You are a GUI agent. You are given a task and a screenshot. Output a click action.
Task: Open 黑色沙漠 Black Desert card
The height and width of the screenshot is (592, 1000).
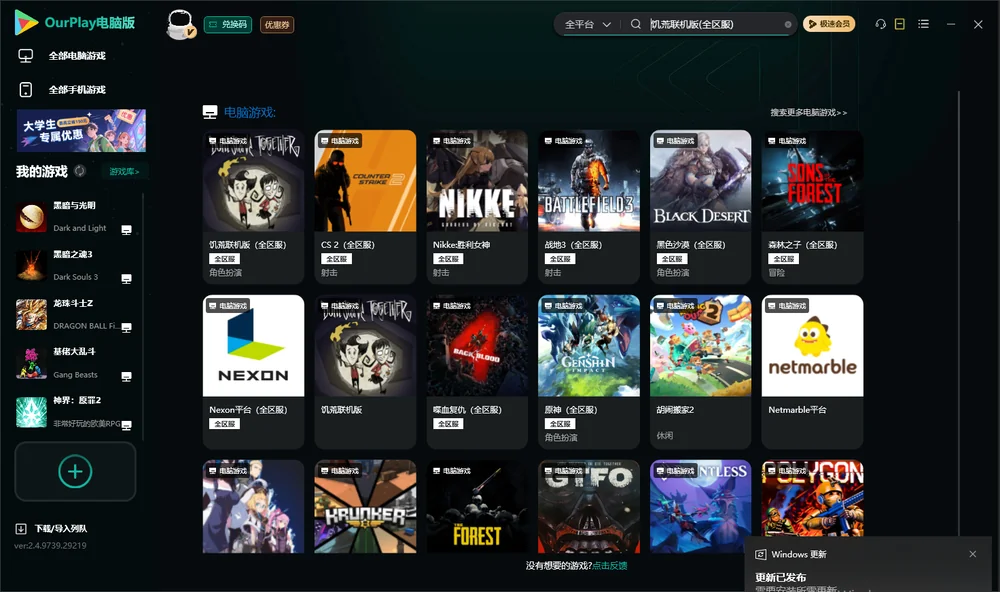pyautogui.click(x=701, y=207)
